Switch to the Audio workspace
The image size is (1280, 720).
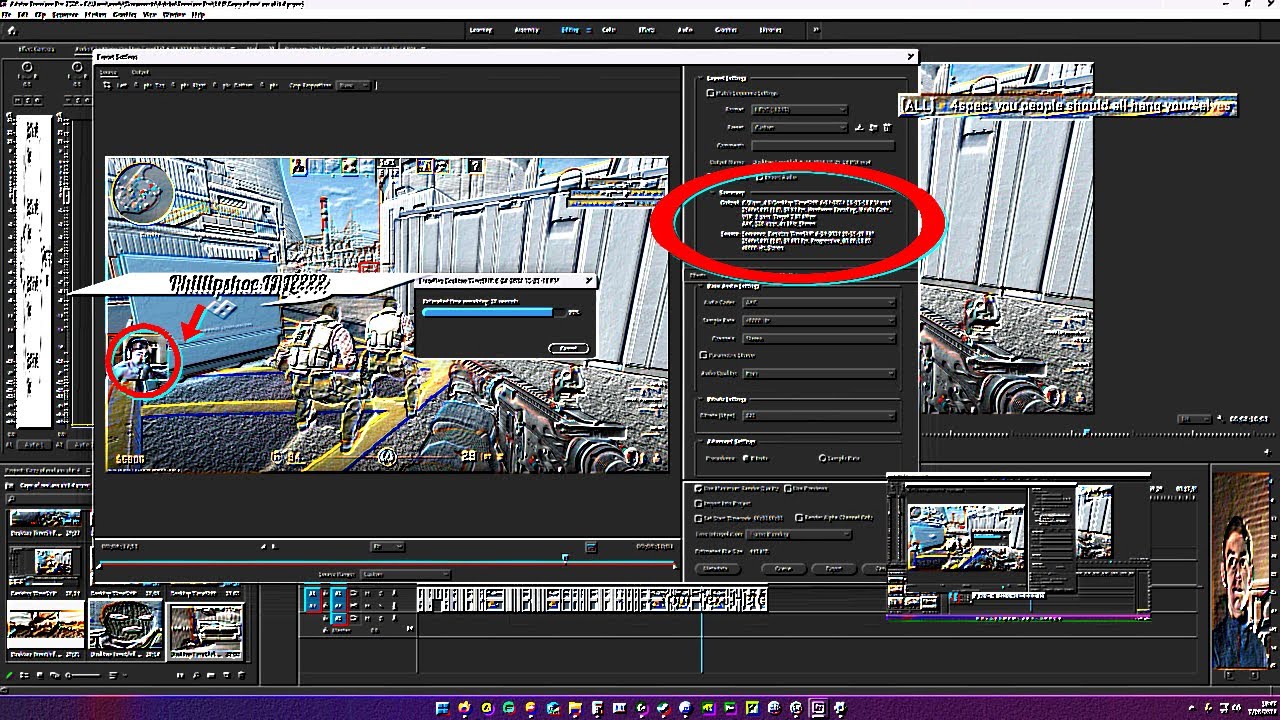tap(685, 30)
